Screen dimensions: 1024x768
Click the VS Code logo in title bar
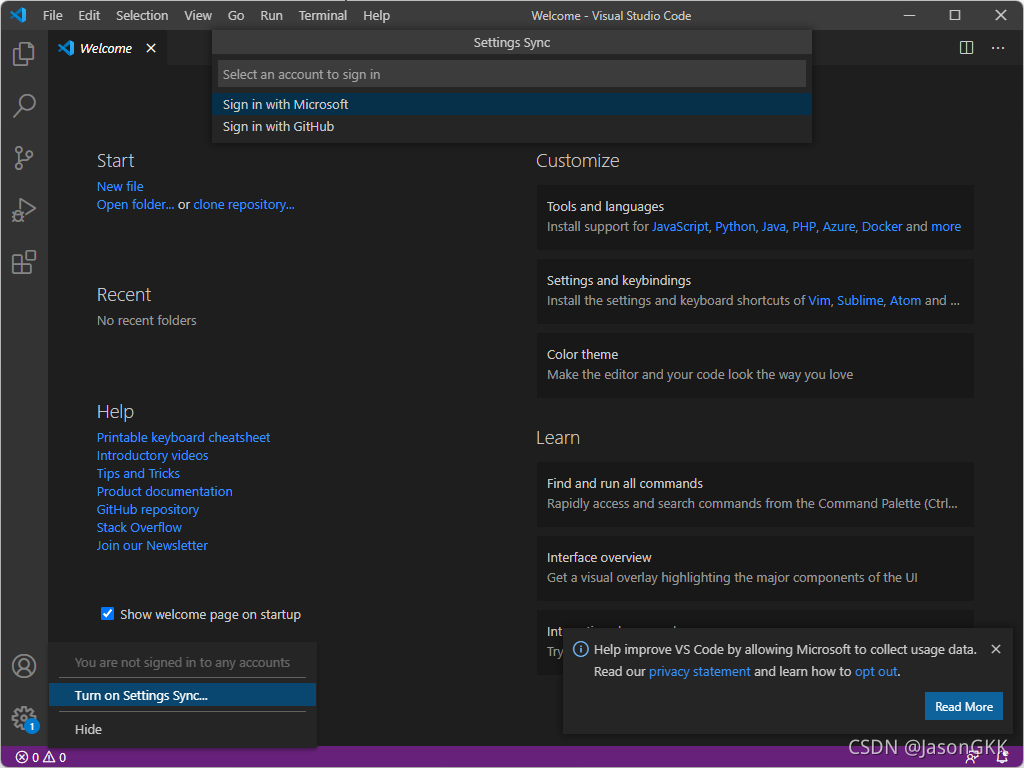coord(18,15)
